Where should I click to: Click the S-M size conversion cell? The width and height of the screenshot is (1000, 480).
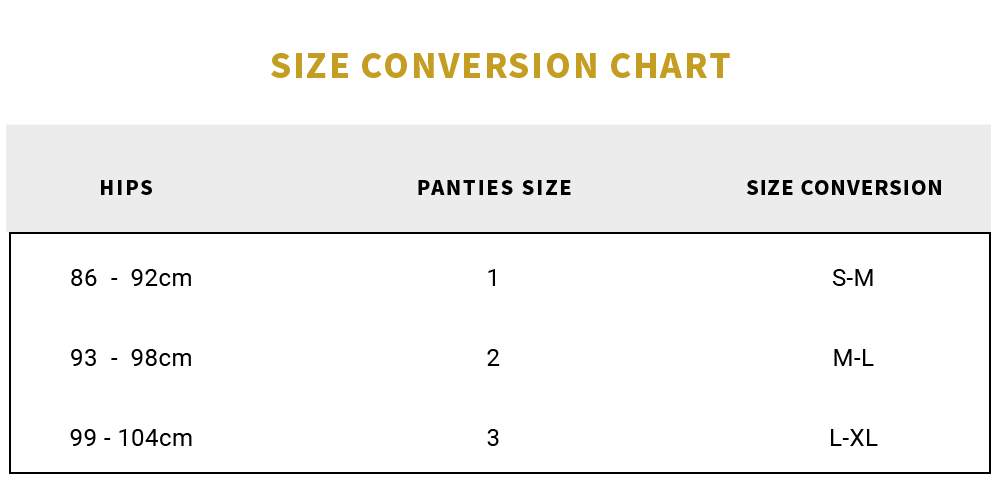(853, 278)
